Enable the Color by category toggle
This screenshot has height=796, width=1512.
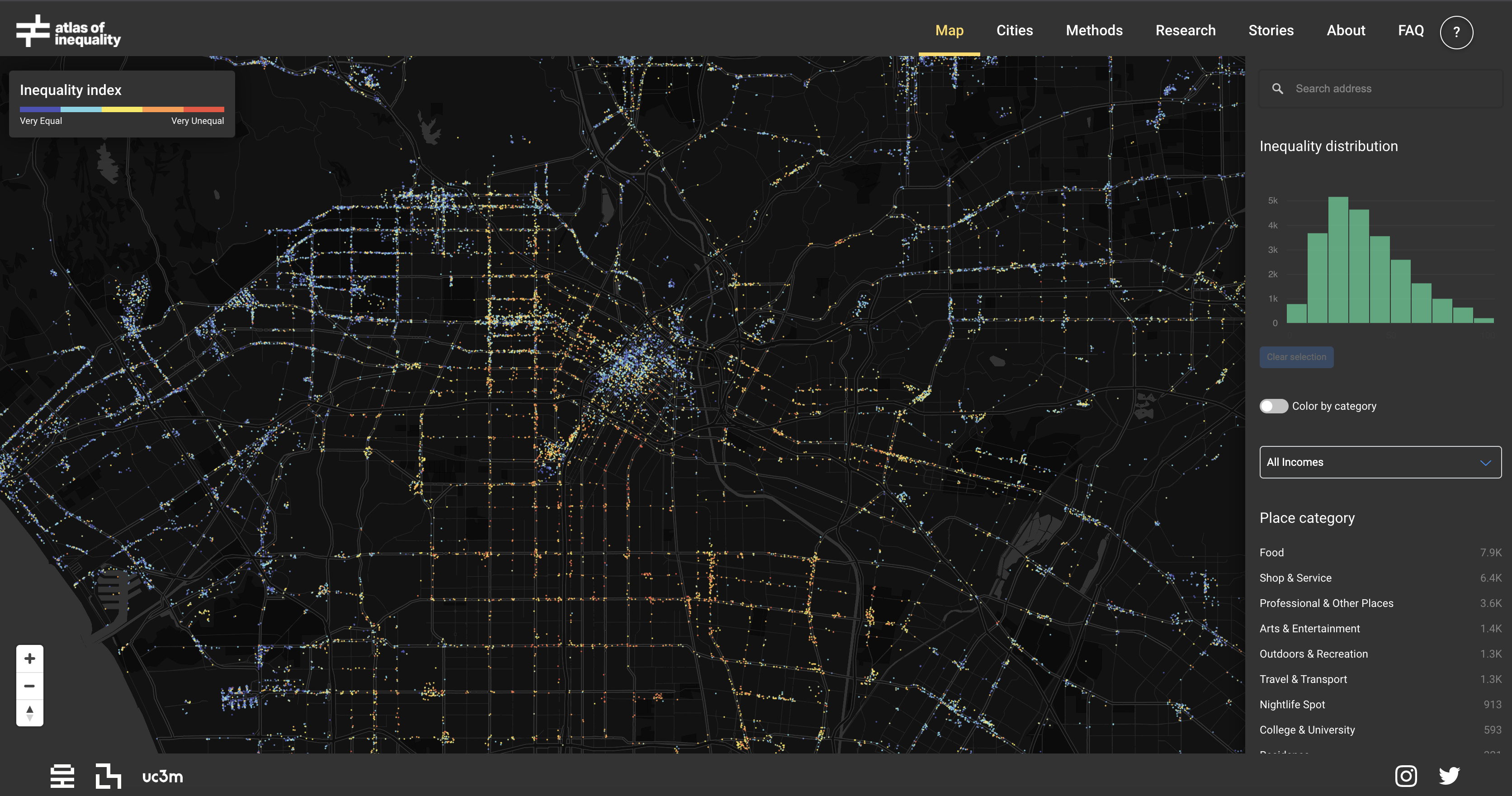point(1274,406)
